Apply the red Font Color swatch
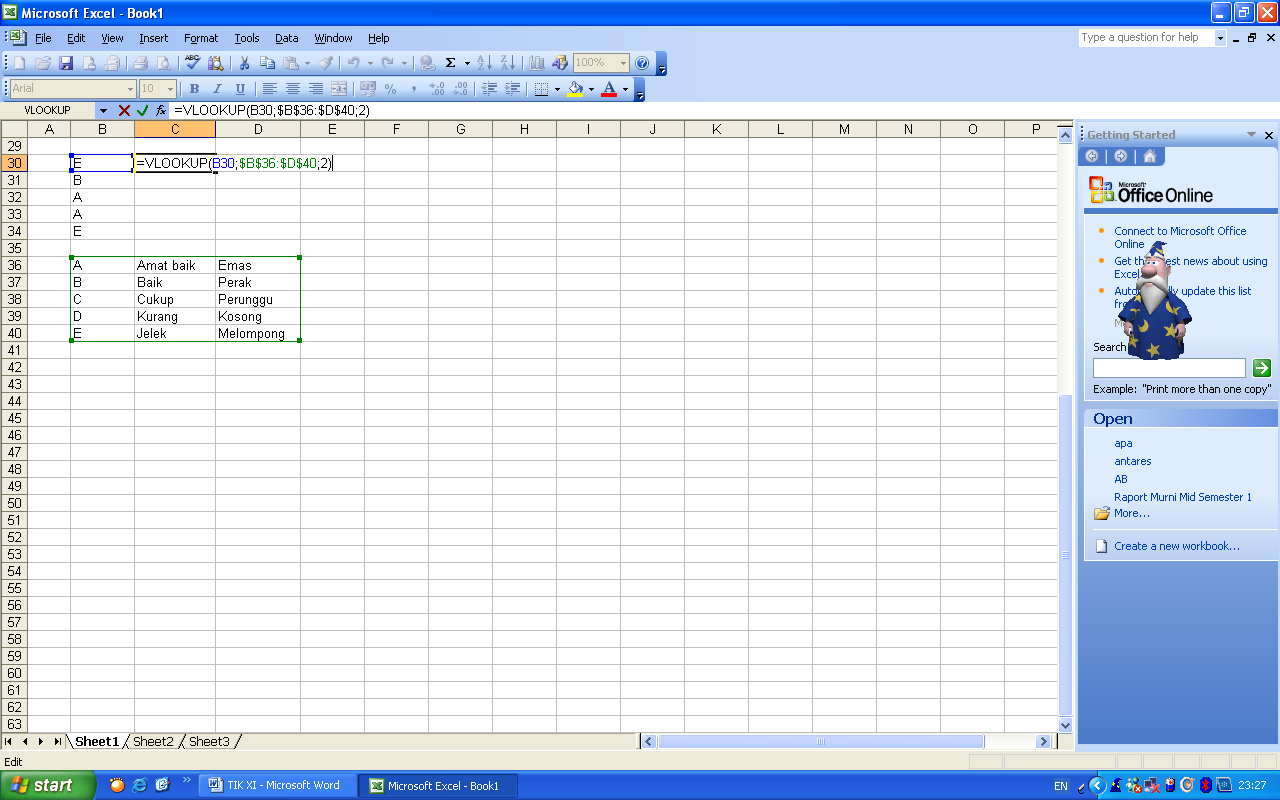The image size is (1280, 800). (x=609, y=89)
